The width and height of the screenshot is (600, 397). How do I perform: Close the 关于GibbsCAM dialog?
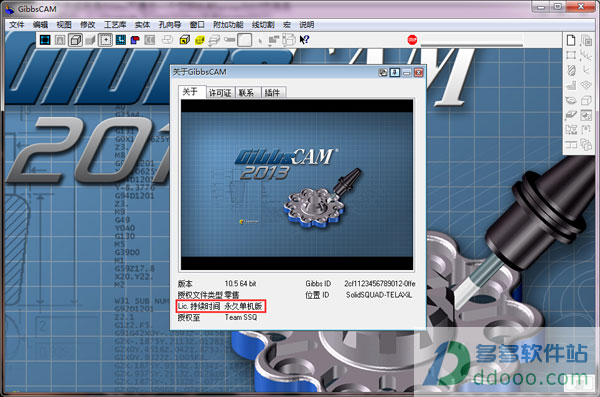(419, 72)
